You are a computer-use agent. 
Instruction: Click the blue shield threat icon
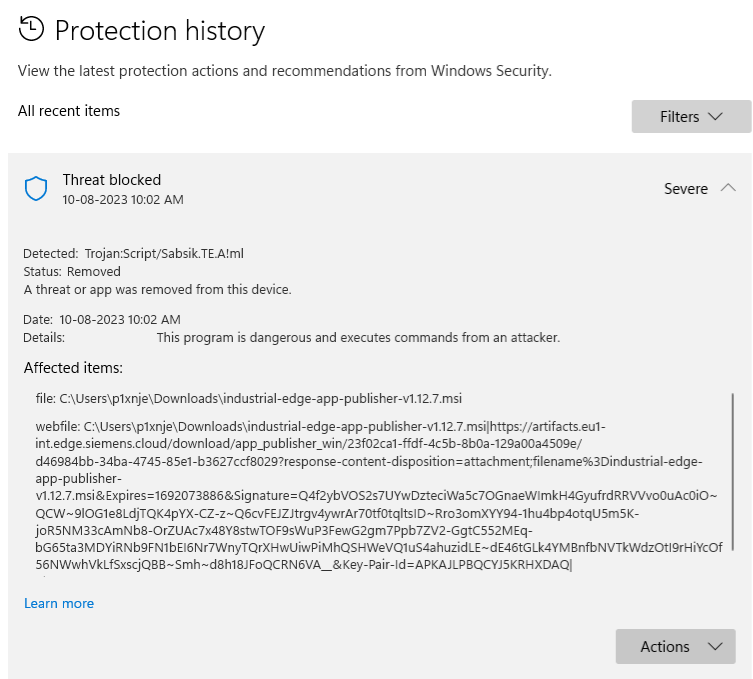36,188
